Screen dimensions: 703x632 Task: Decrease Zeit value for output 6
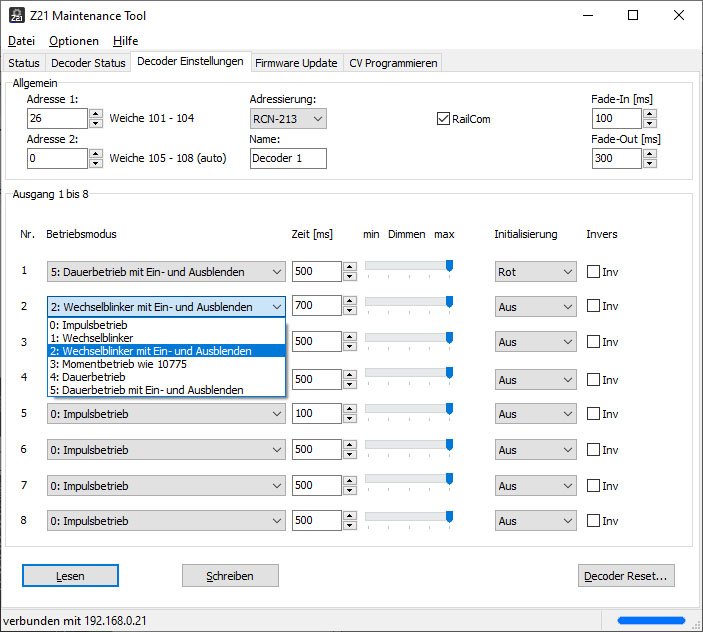tap(350, 454)
